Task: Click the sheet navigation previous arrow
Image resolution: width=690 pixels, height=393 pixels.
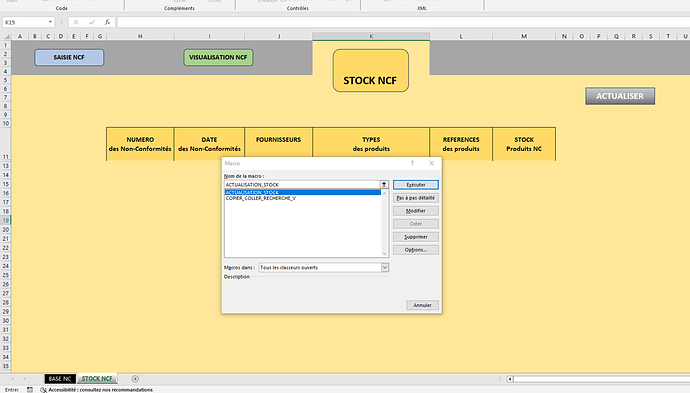Action: click(13, 378)
